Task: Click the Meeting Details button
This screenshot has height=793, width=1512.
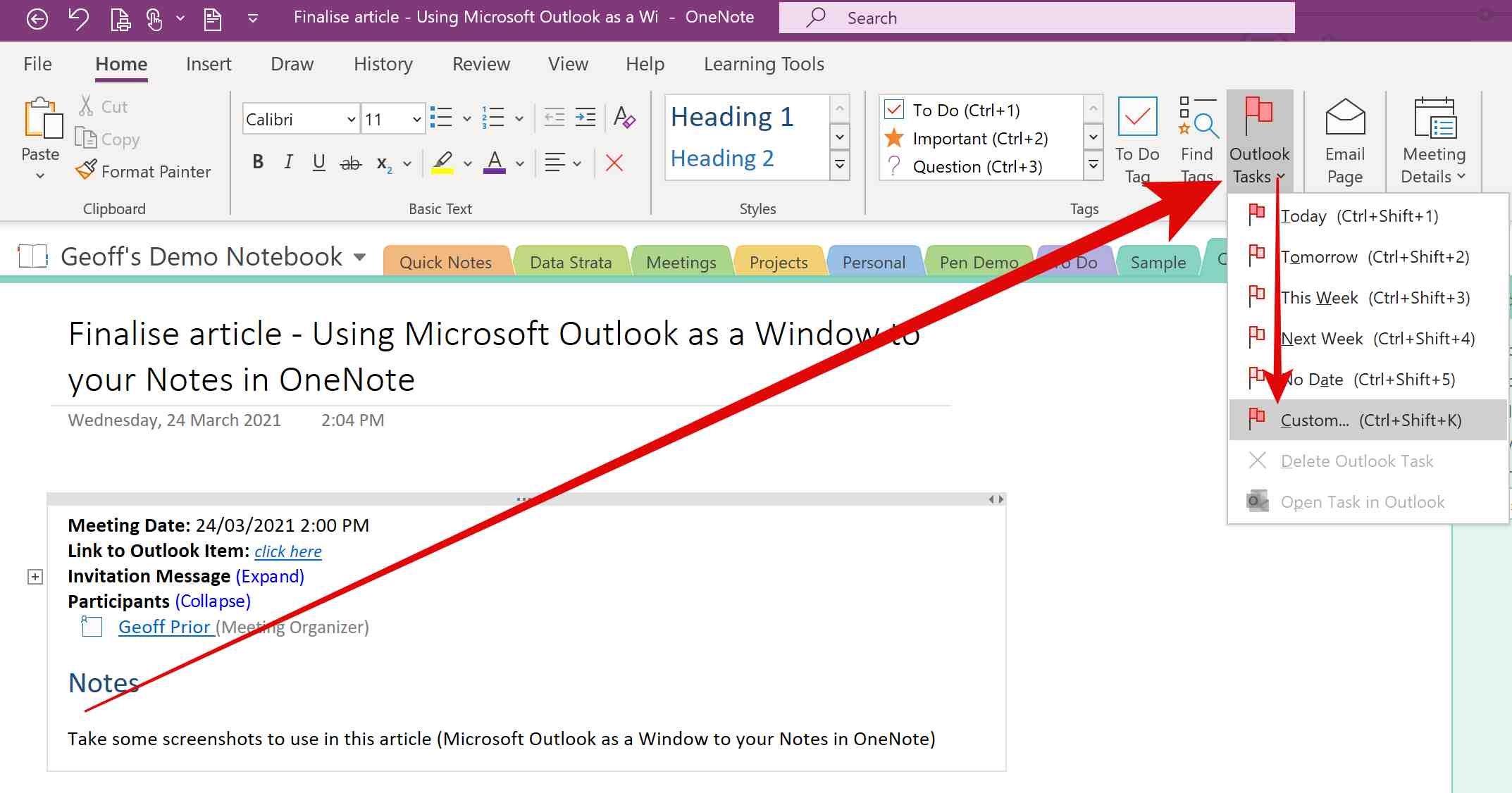Action: [x=1434, y=141]
